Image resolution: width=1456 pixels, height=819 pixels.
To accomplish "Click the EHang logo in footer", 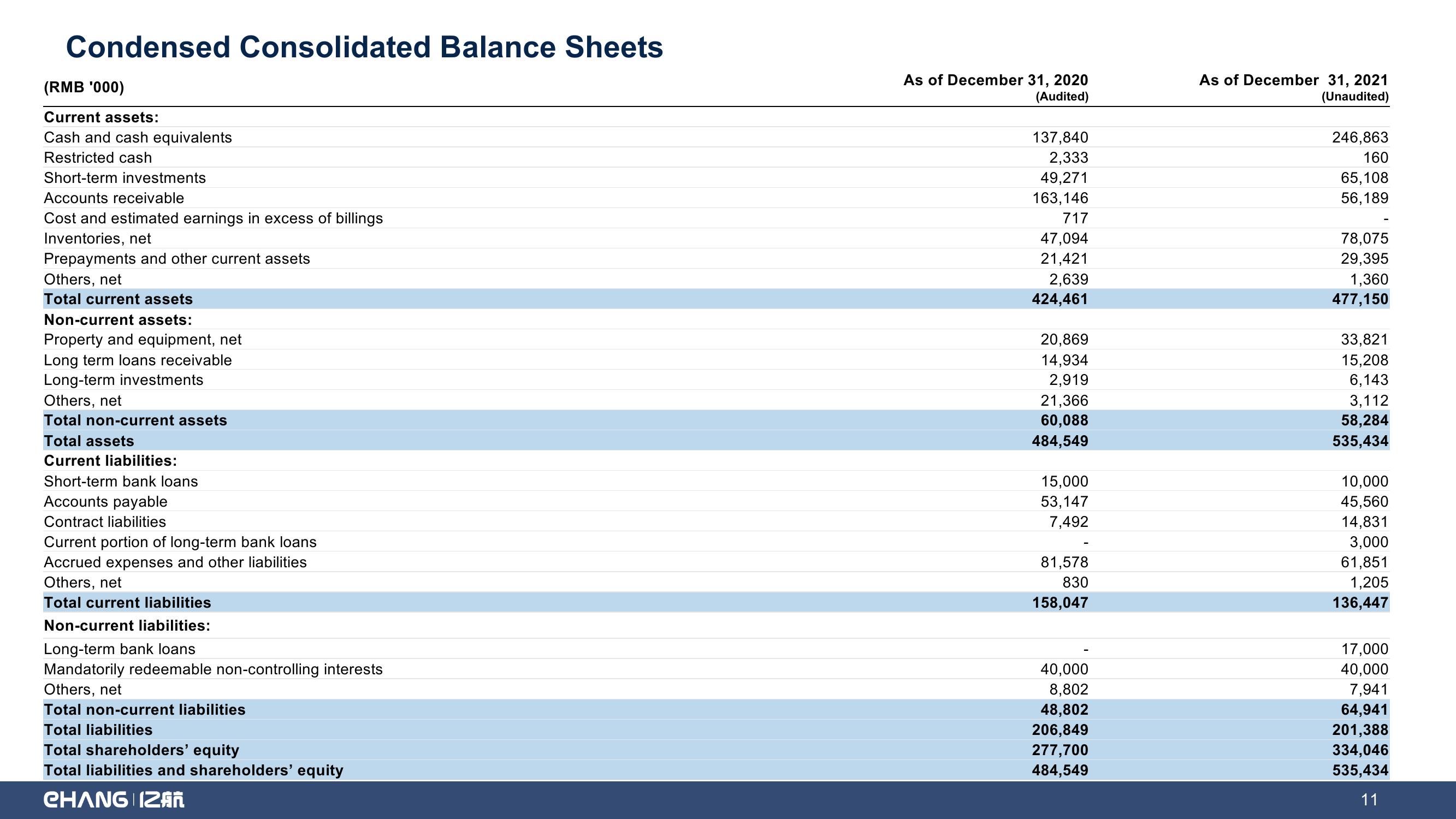I will pyautogui.click(x=114, y=800).
